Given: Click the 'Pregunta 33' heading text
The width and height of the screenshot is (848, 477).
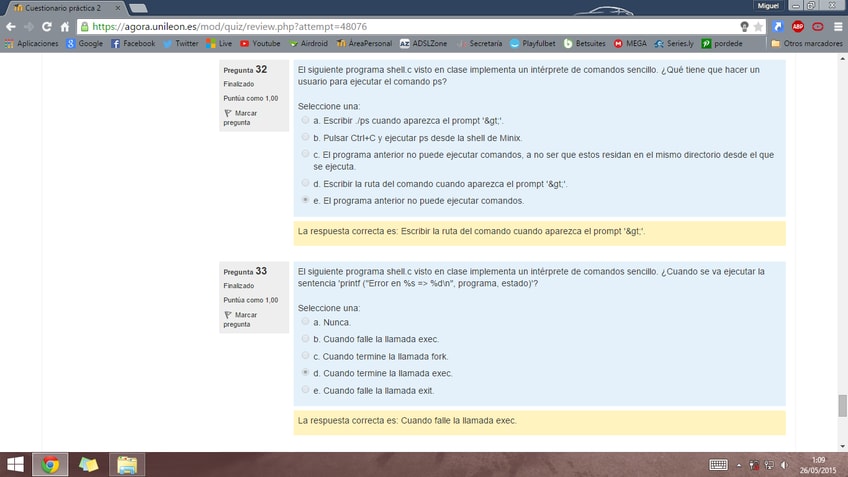Looking at the screenshot, I should (245, 271).
